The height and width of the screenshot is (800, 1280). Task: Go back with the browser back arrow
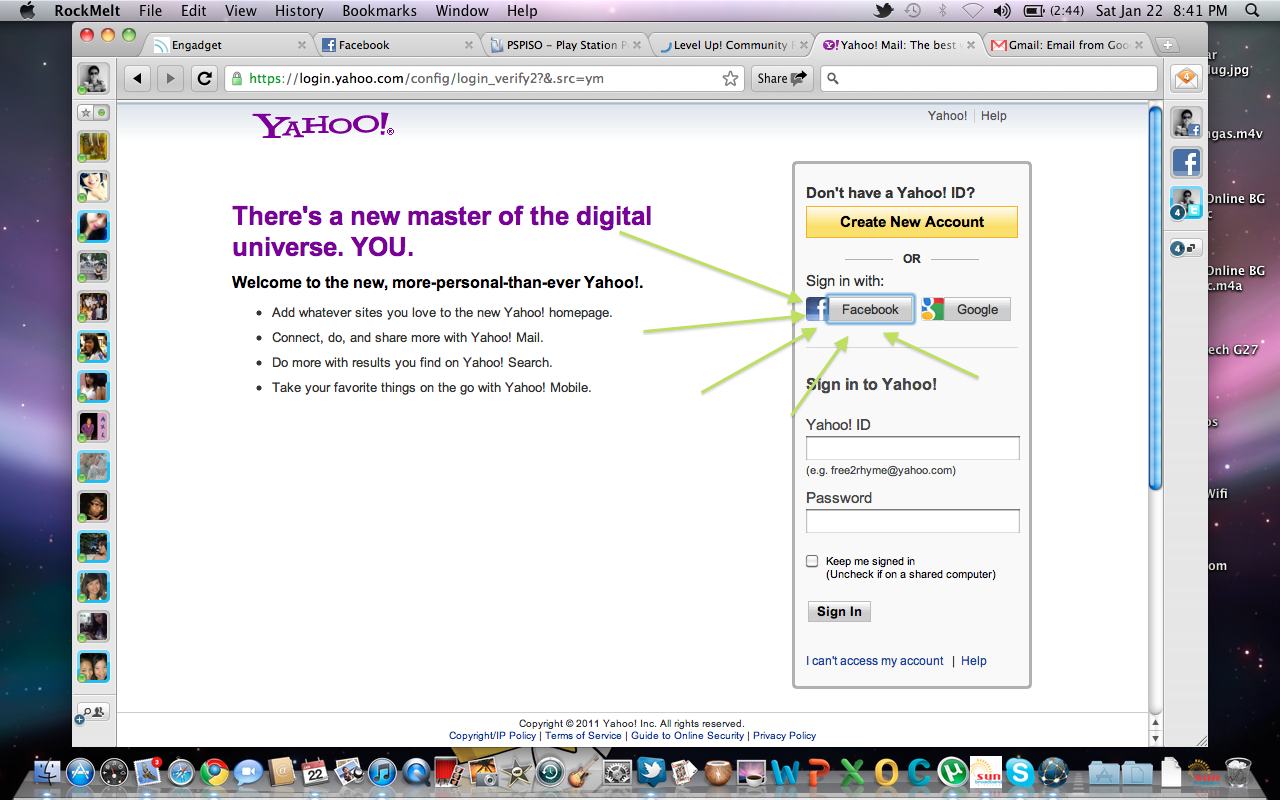click(x=139, y=78)
